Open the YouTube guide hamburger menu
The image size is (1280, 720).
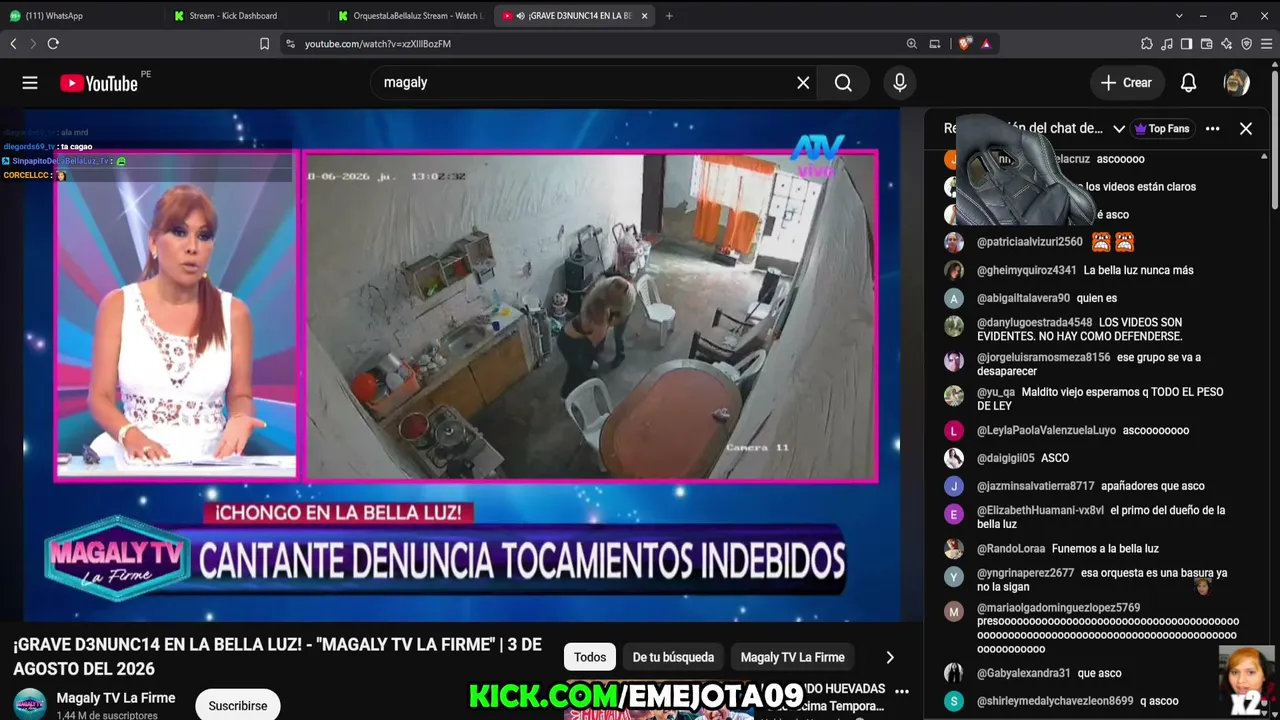click(x=30, y=83)
